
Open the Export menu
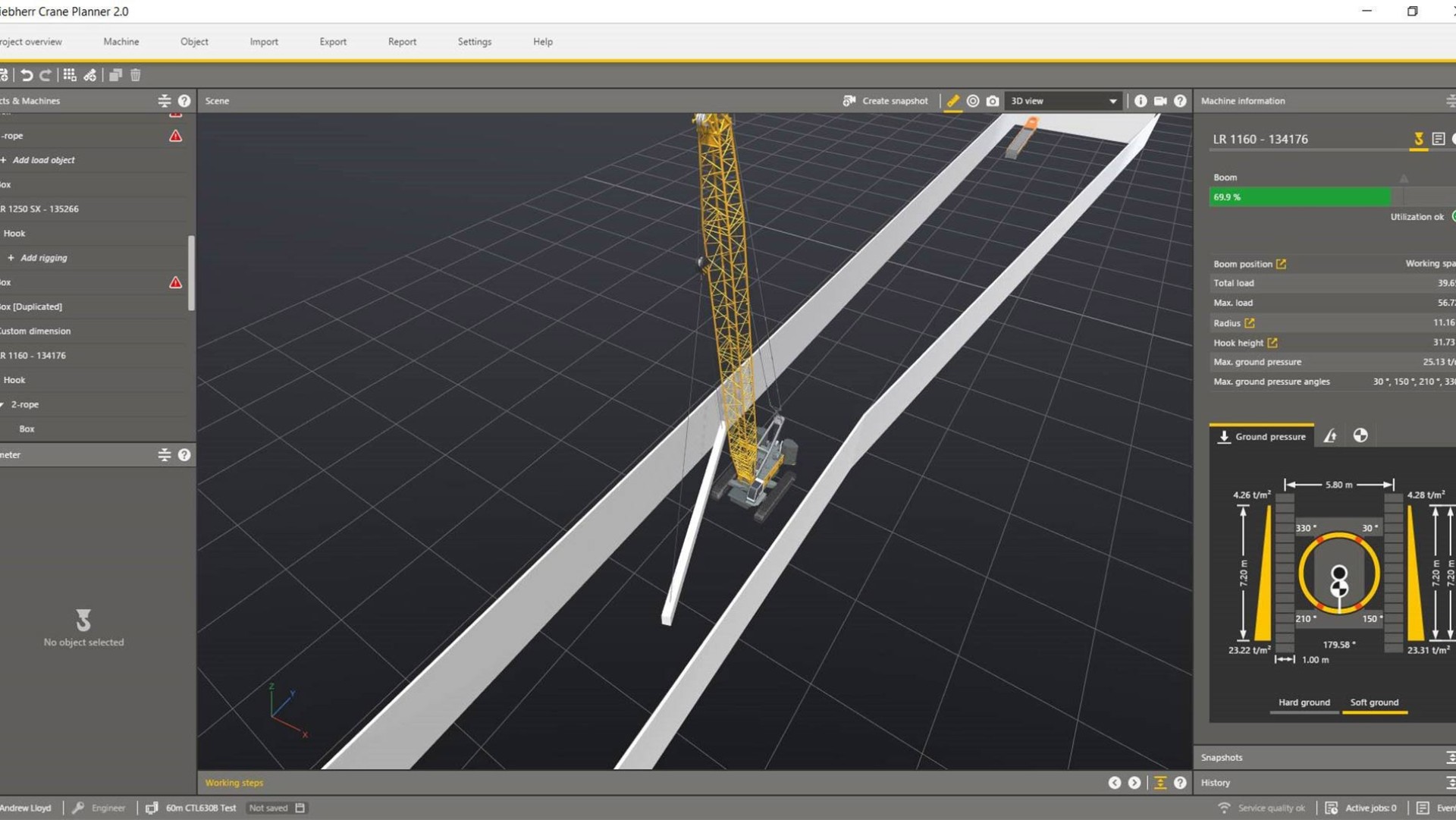point(333,42)
